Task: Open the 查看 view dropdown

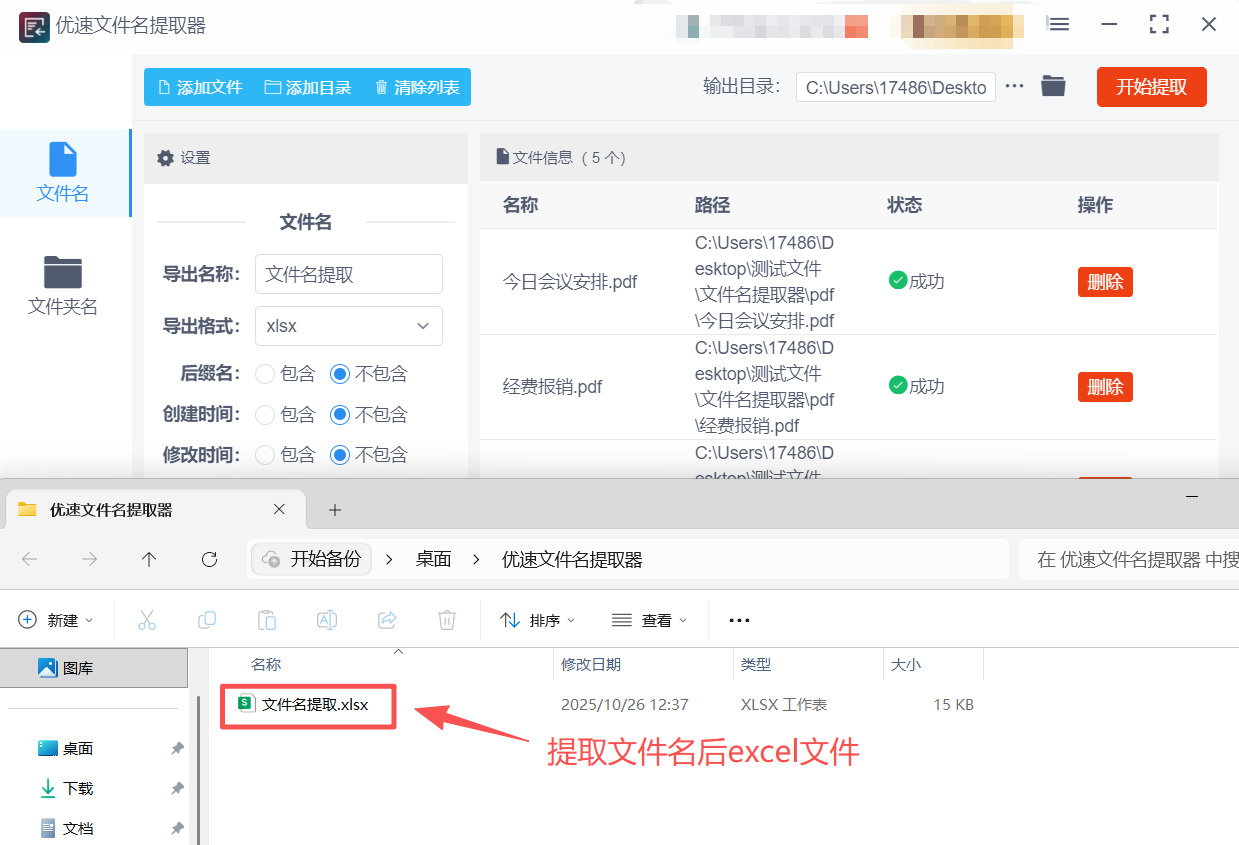Action: 650,620
